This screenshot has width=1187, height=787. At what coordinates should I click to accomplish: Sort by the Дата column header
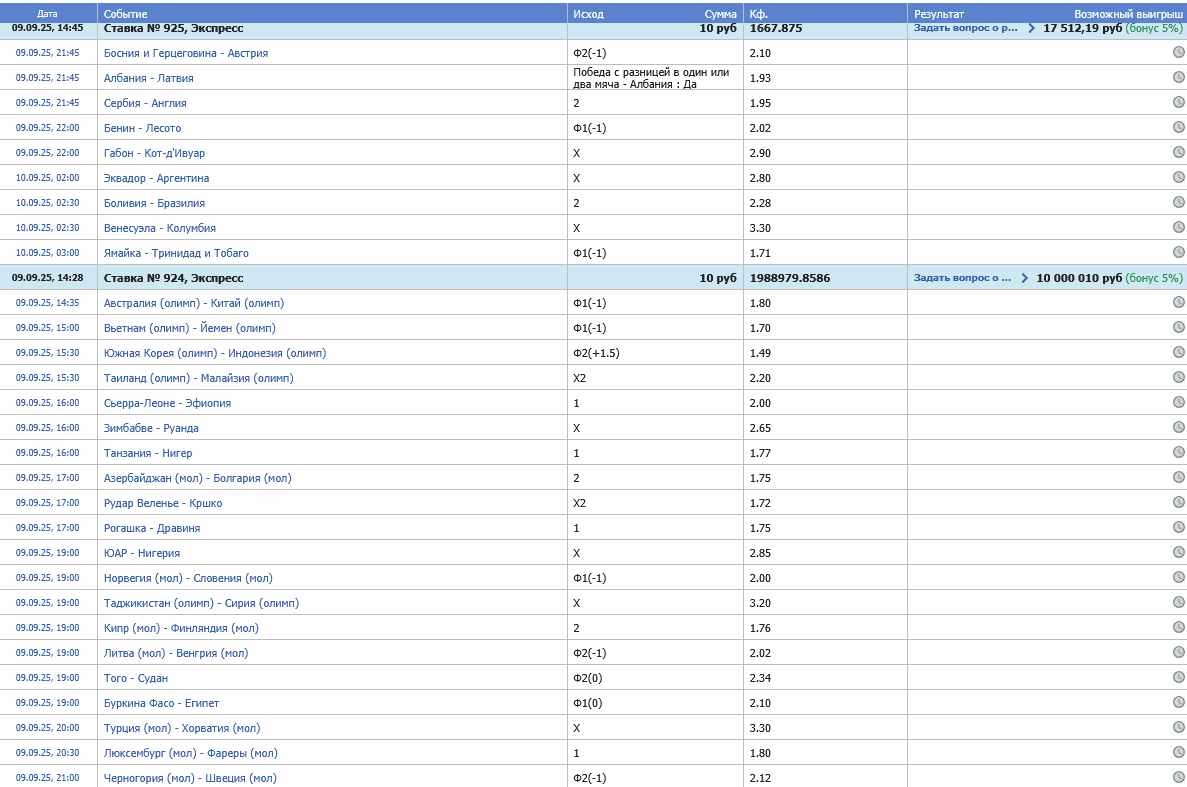47,14
